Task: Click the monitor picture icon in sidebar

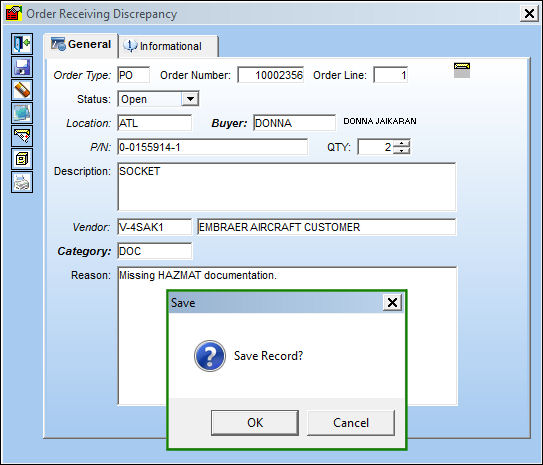Action: pos(22,113)
